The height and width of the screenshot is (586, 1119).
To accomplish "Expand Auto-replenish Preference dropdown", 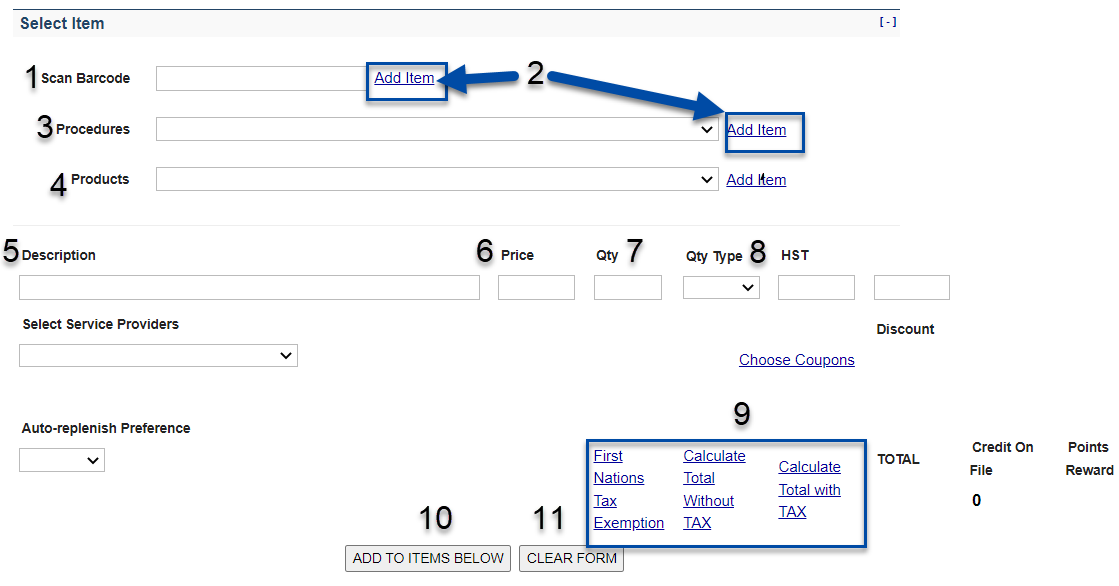I will coord(61,460).
